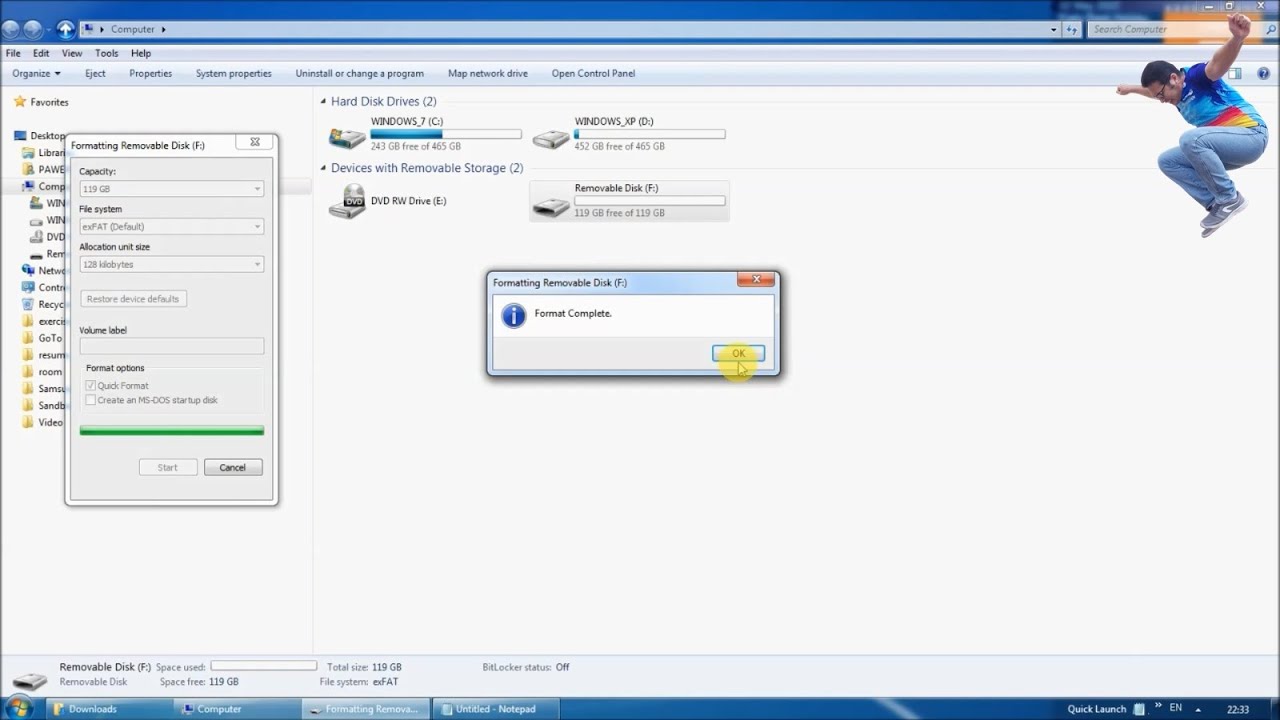
Task: Click the refresh arrows beside the address bar
Action: click(x=1073, y=29)
